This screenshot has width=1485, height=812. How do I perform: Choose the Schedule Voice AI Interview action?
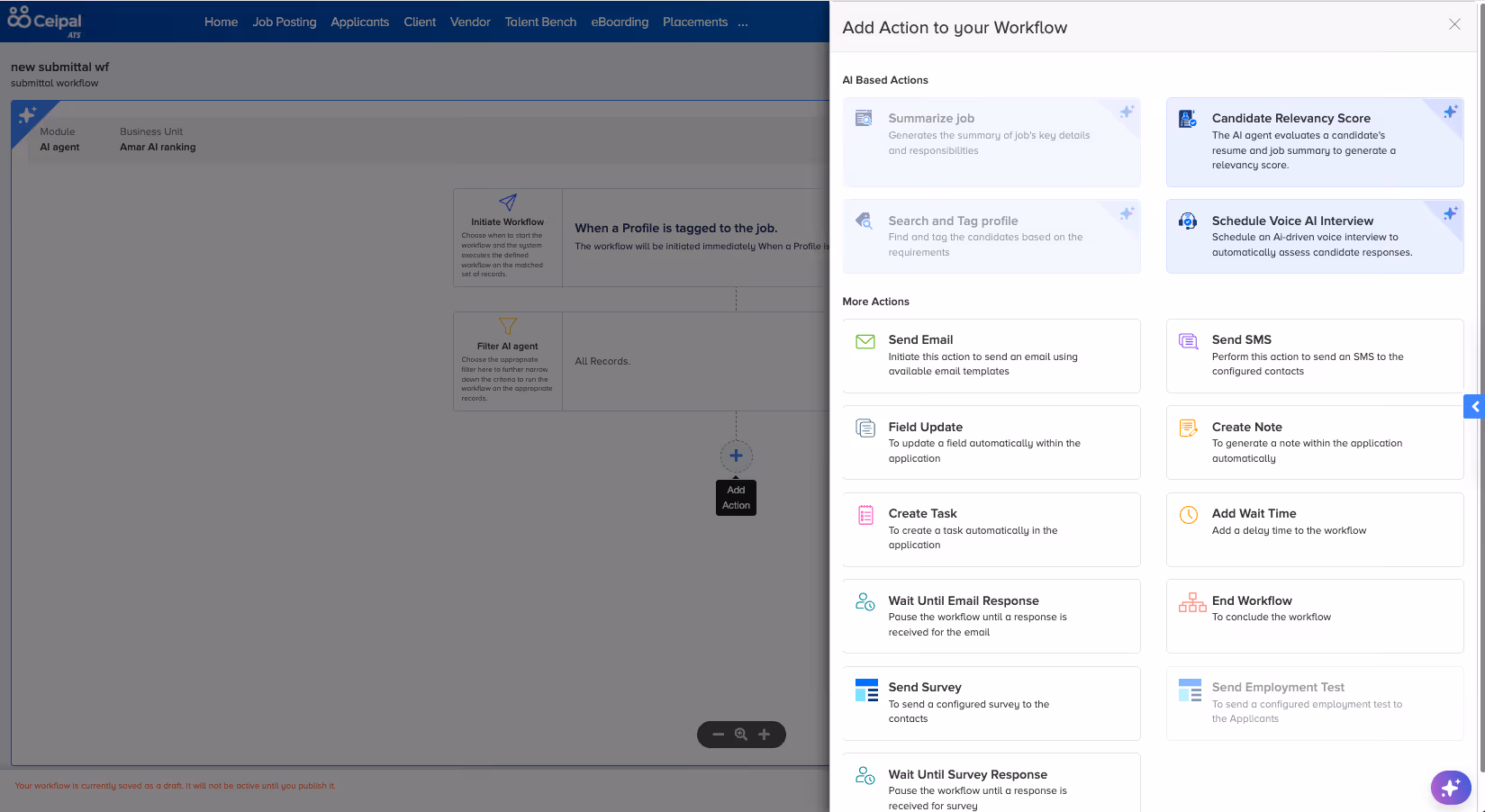(1315, 236)
